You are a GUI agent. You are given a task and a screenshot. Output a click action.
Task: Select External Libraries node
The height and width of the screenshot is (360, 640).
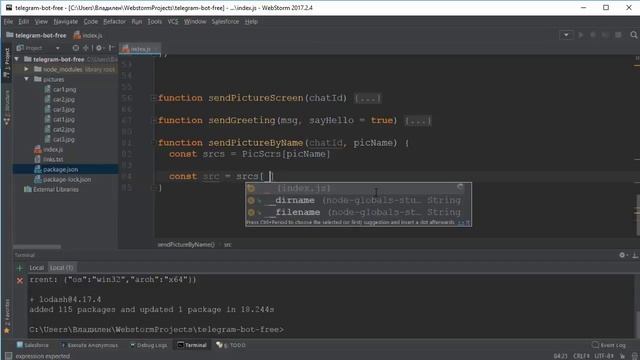(51, 189)
